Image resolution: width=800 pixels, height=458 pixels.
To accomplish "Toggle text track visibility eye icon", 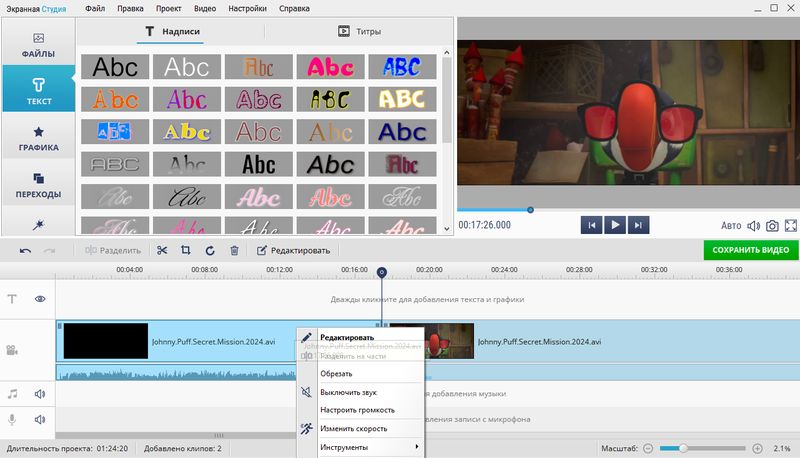I will (x=41, y=299).
